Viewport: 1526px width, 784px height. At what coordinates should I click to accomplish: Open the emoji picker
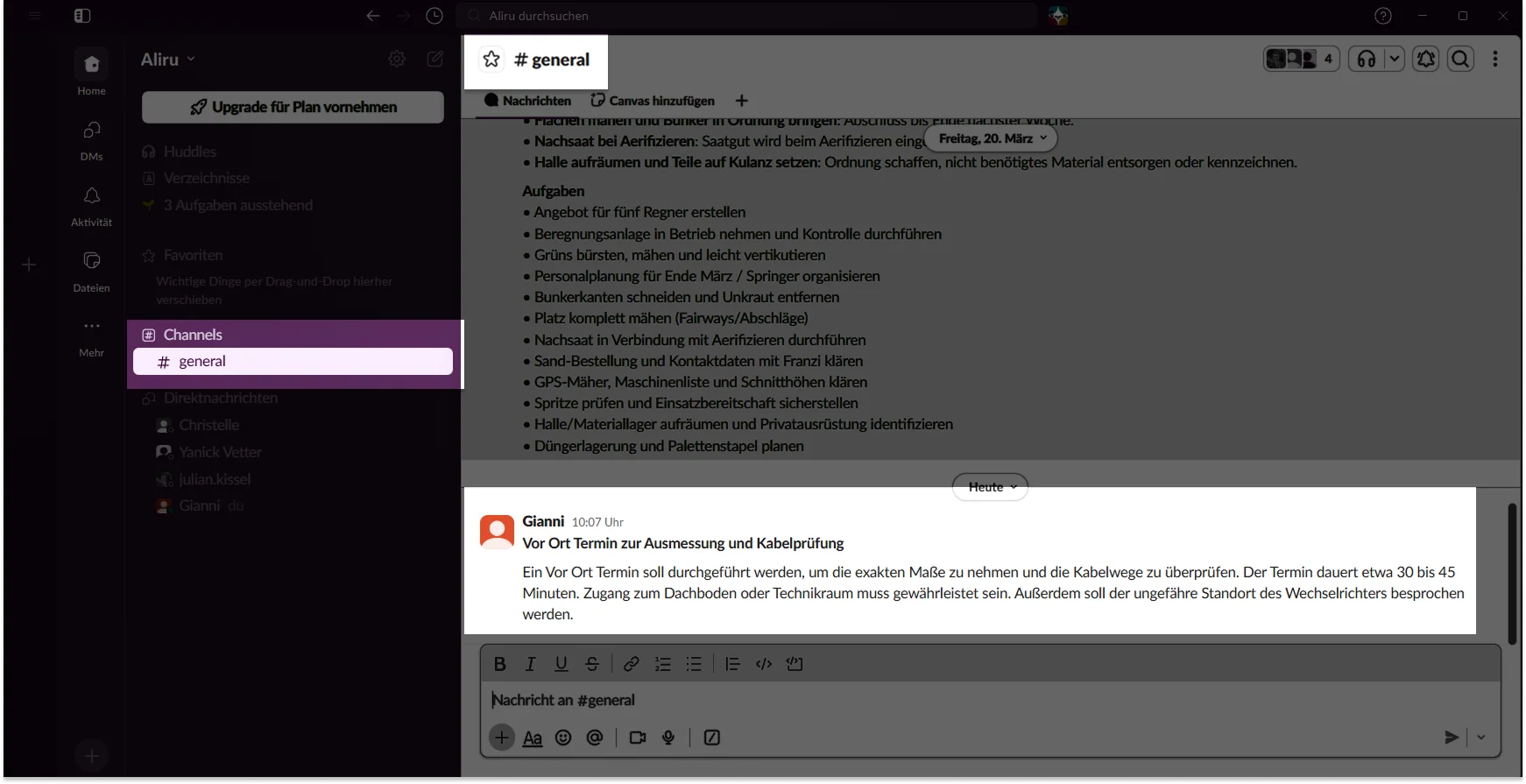[563, 738]
